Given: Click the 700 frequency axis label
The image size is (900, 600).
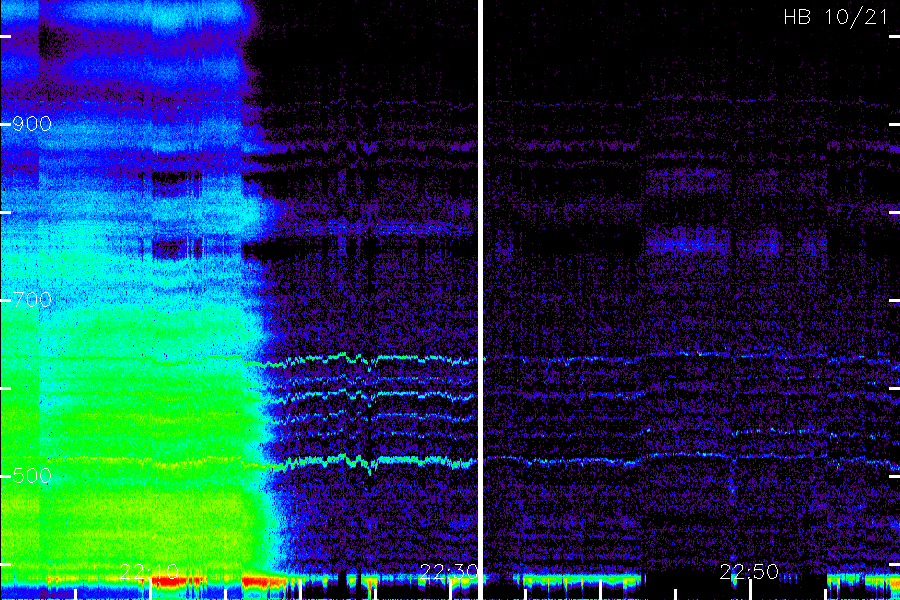Looking at the screenshot, I should point(32,300).
